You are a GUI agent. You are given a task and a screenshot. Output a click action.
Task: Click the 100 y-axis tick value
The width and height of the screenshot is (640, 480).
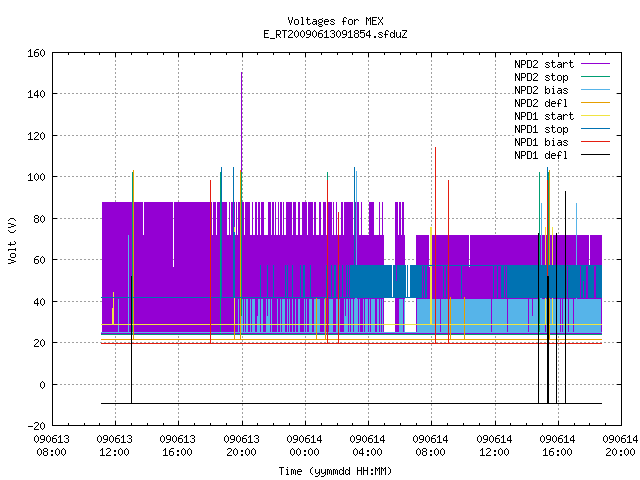coord(36,178)
